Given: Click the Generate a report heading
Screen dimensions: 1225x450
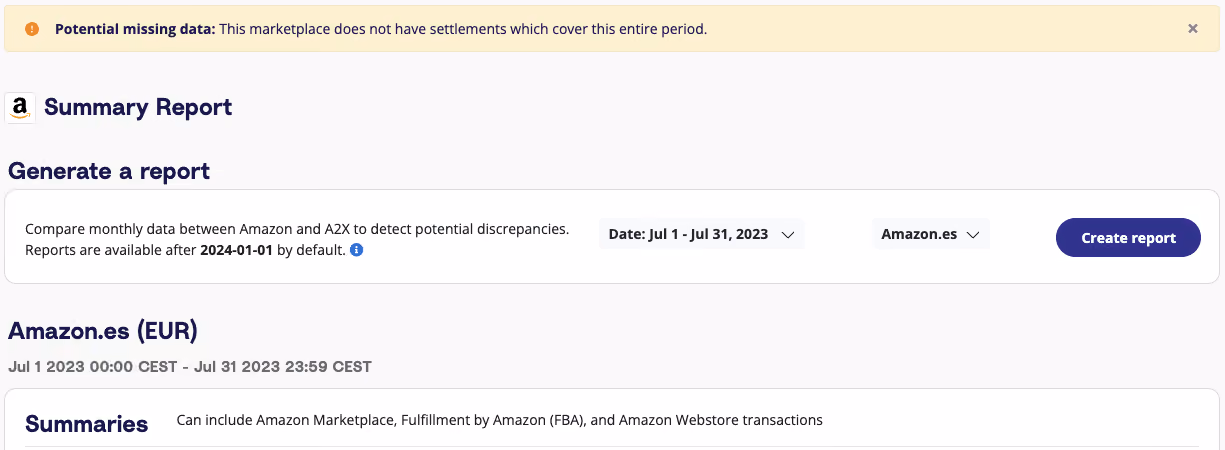Looking at the screenshot, I should (109, 171).
